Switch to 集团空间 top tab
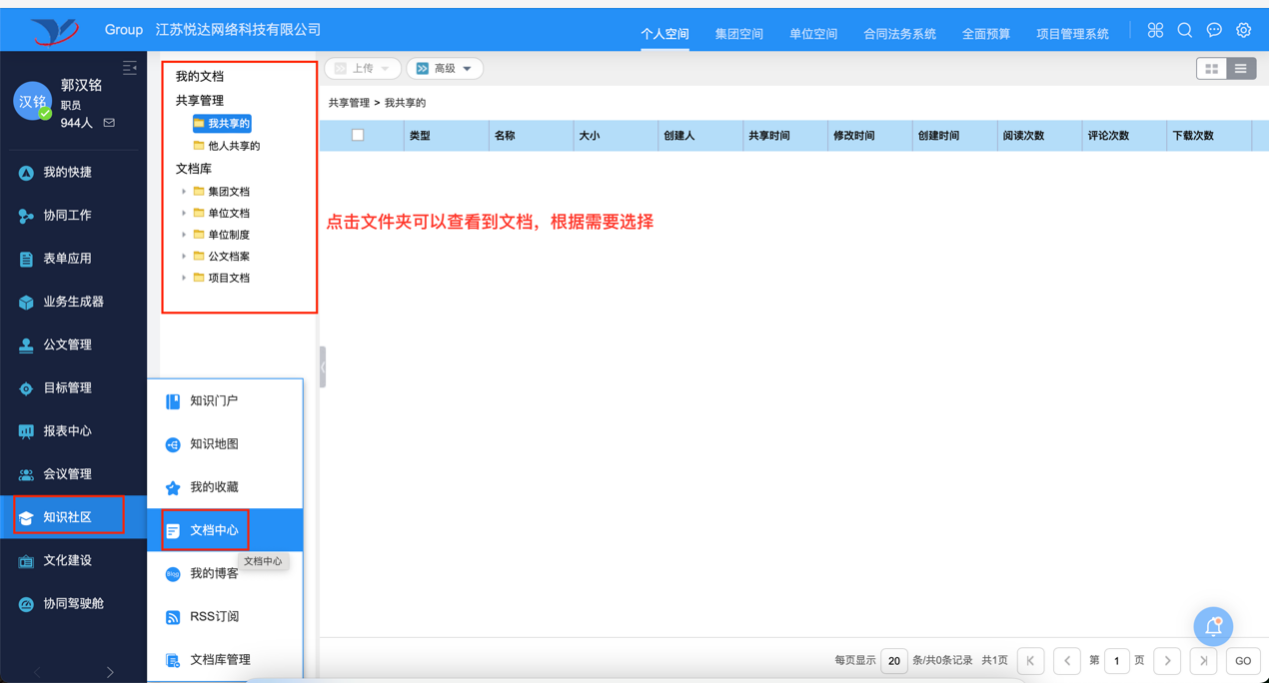The width and height of the screenshot is (1269, 683). (739, 34)
